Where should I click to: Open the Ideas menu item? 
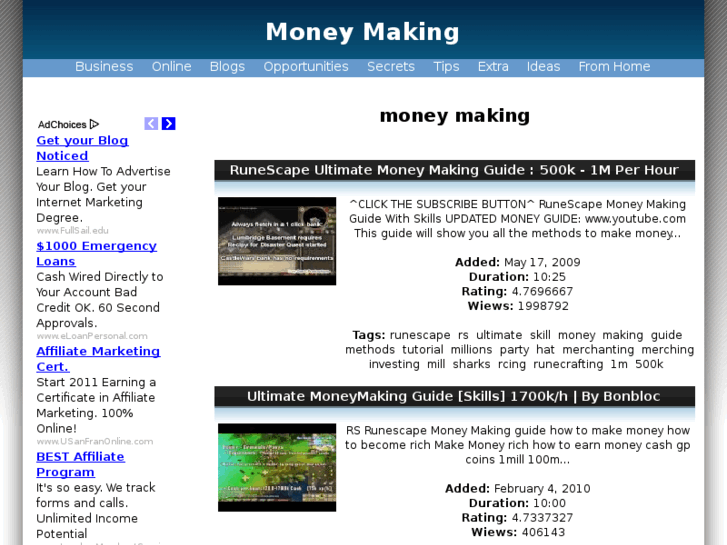(x=543, y=67)
